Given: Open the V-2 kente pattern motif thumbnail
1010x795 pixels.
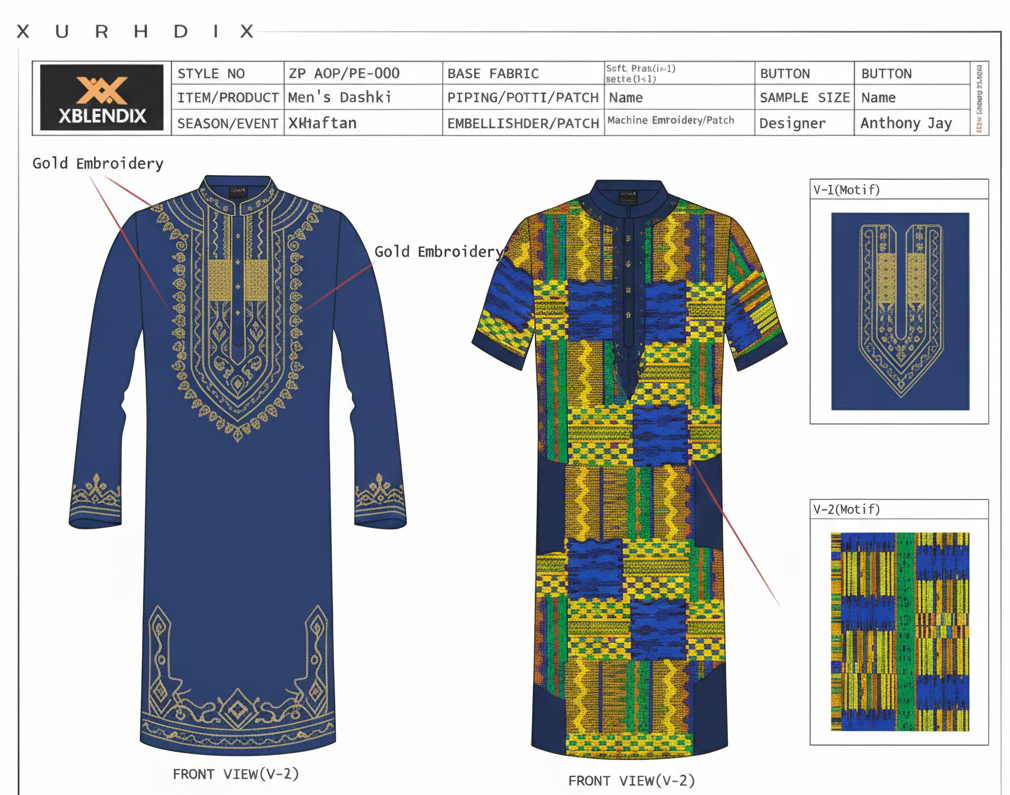Looking at the screenshot, I should click(900, 631).
